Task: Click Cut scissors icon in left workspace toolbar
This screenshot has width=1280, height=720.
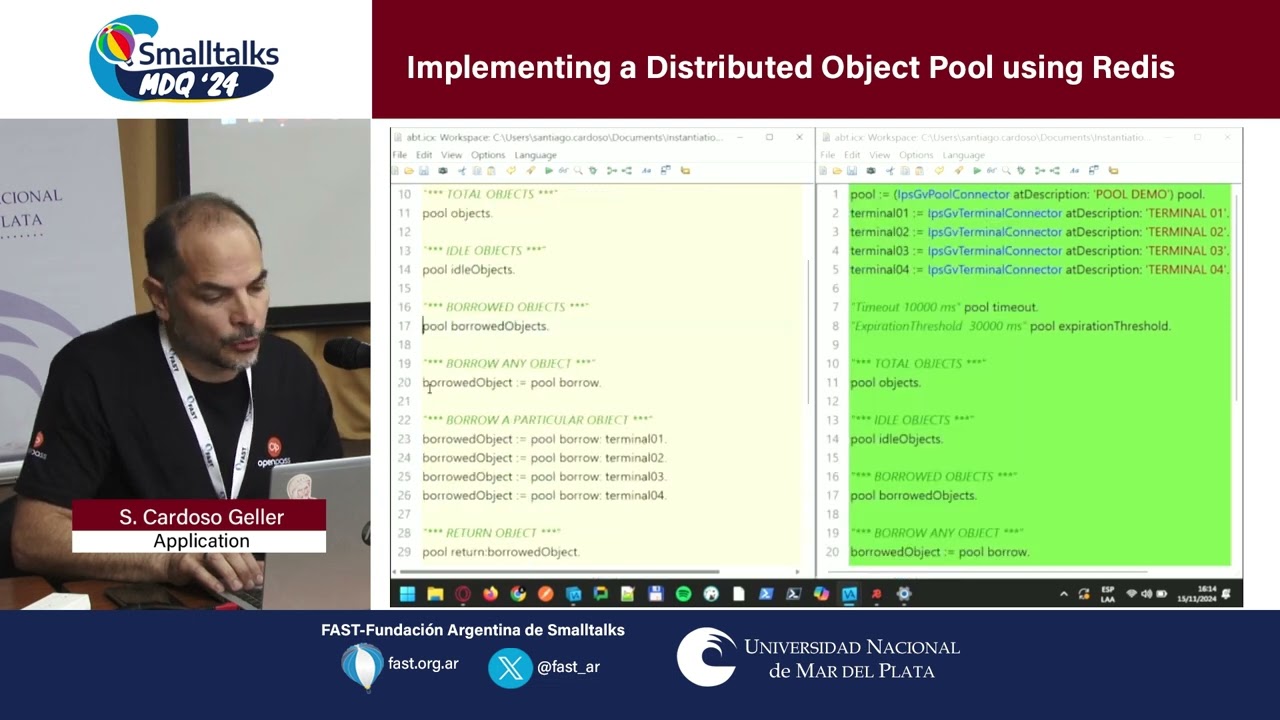Action: coord(462,171)
